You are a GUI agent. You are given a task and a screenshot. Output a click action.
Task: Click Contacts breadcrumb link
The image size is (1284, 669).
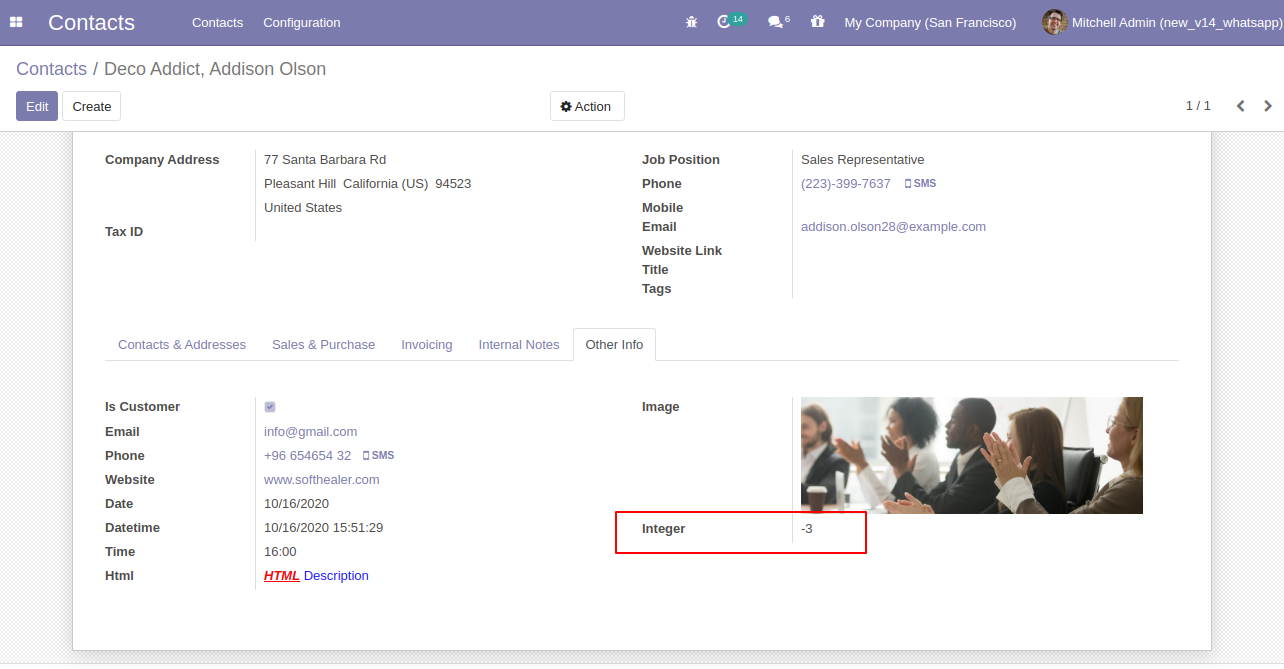coord(51,69)
